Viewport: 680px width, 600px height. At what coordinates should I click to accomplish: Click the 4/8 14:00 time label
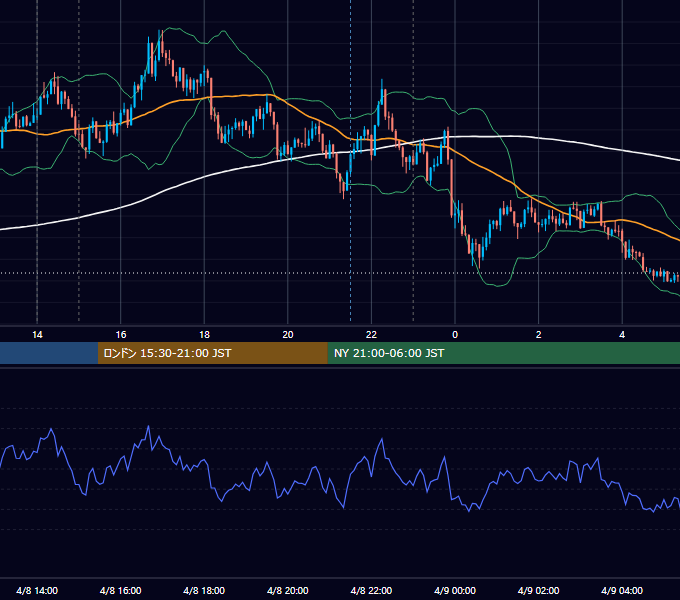(37, 590)
